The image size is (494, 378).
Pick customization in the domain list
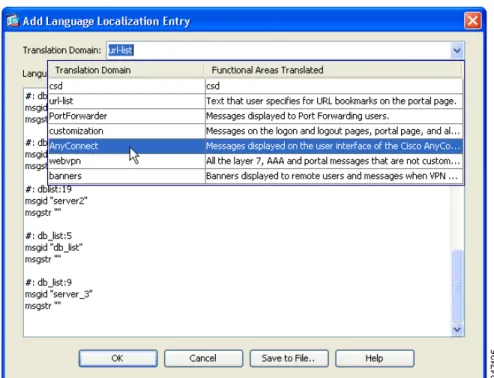point(256,131)
